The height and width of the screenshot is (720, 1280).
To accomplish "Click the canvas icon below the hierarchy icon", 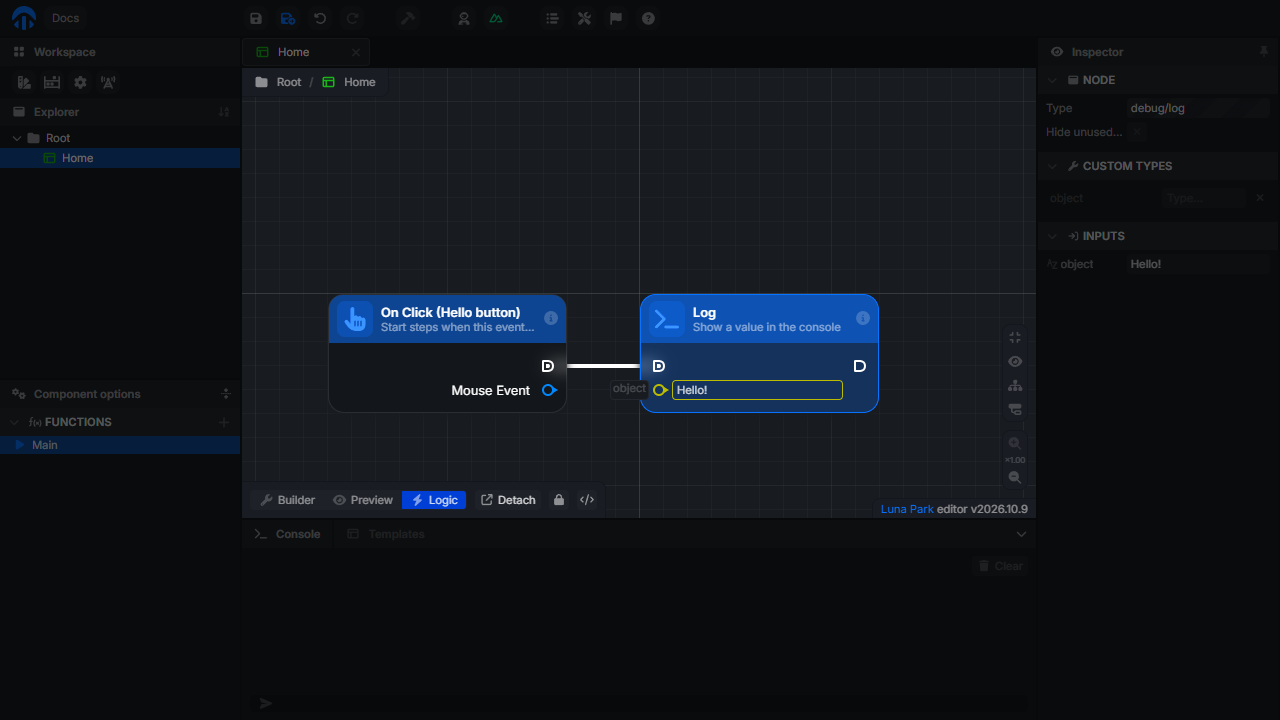I will pyautogui.click(x=1015, y=409).
